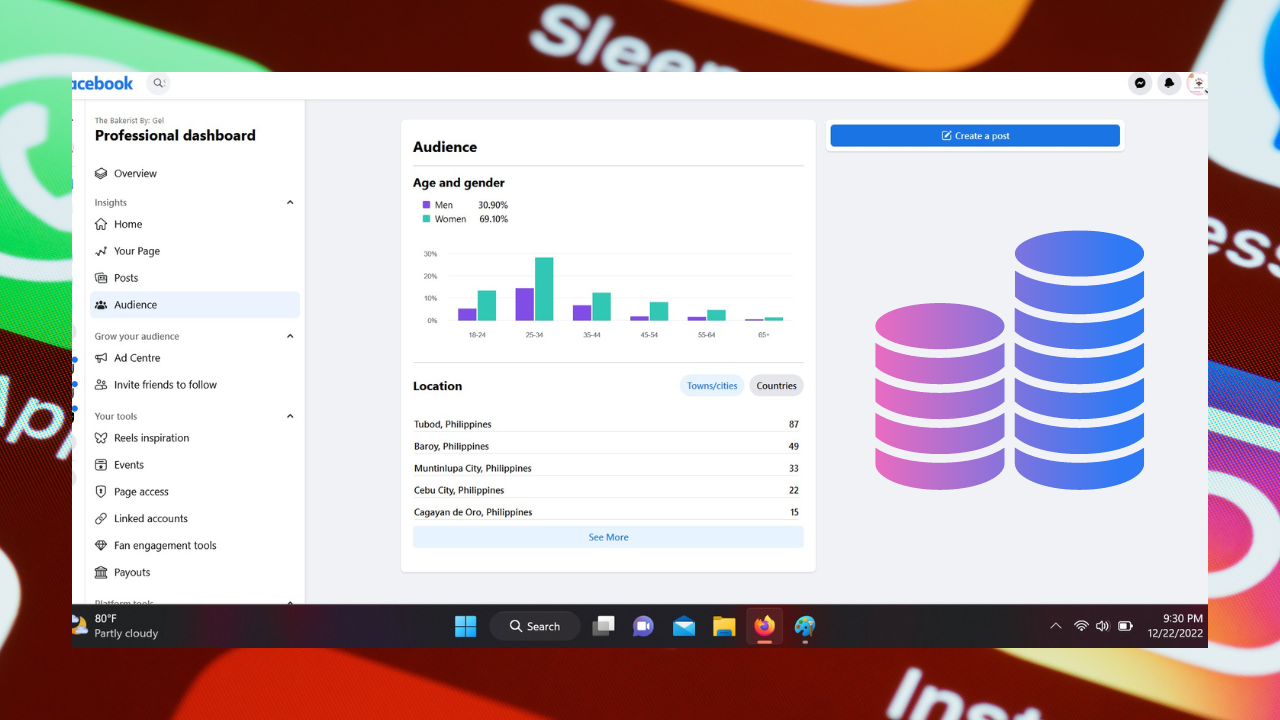Click the Ad Centre megaphone icon
Image resolution: width=1280 pixels, height=720 pixels.
coord(101,358)
